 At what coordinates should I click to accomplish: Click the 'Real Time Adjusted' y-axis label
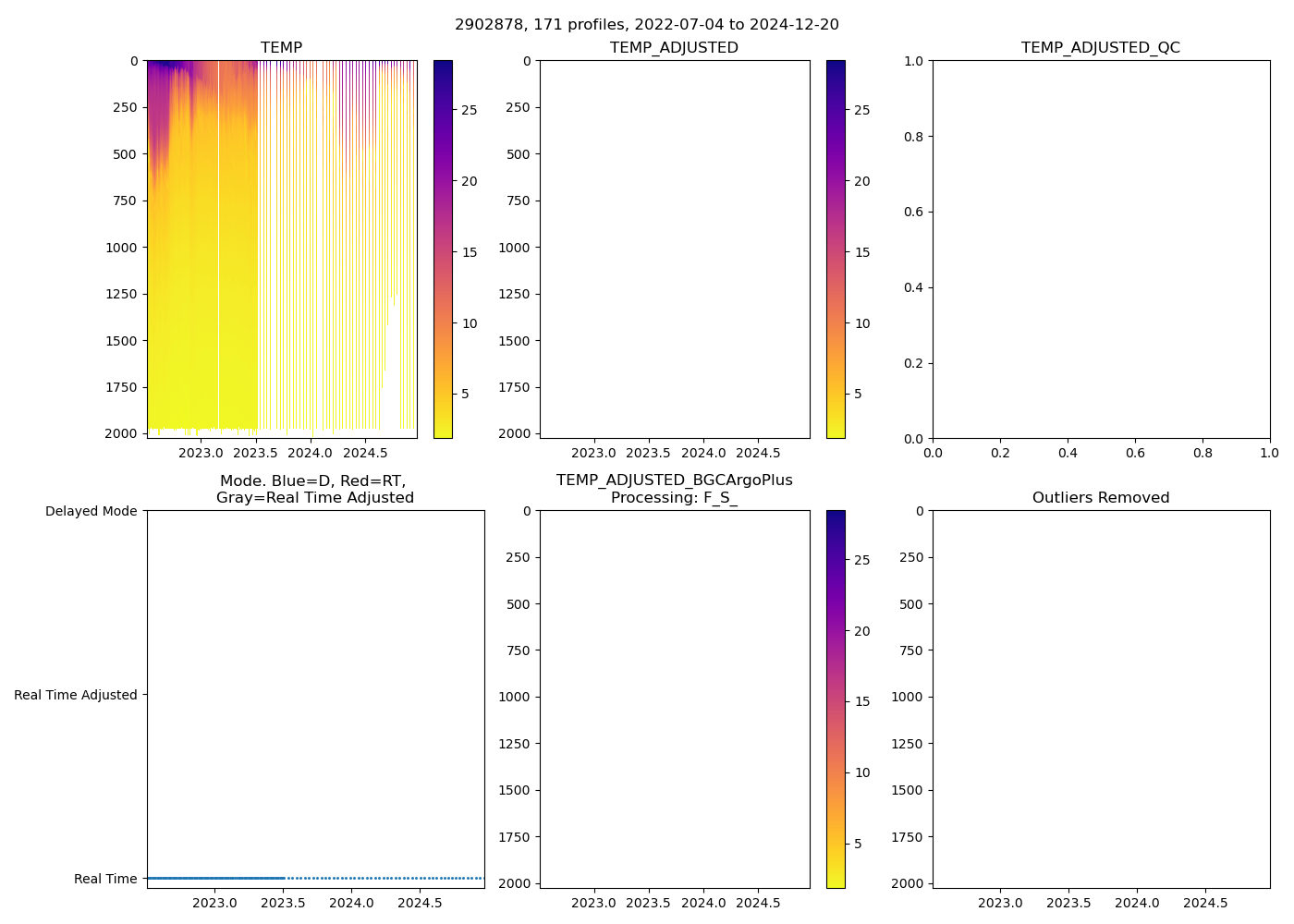tap(76, 695)
